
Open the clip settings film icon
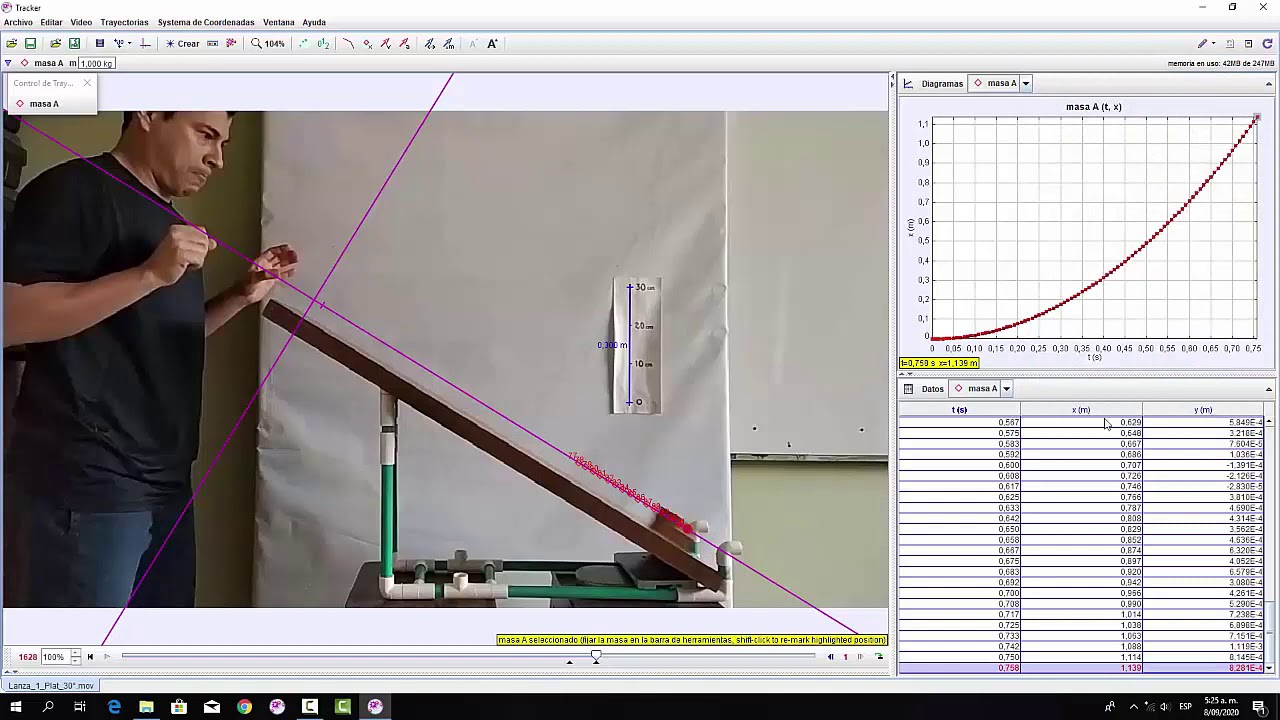(100, 44)
